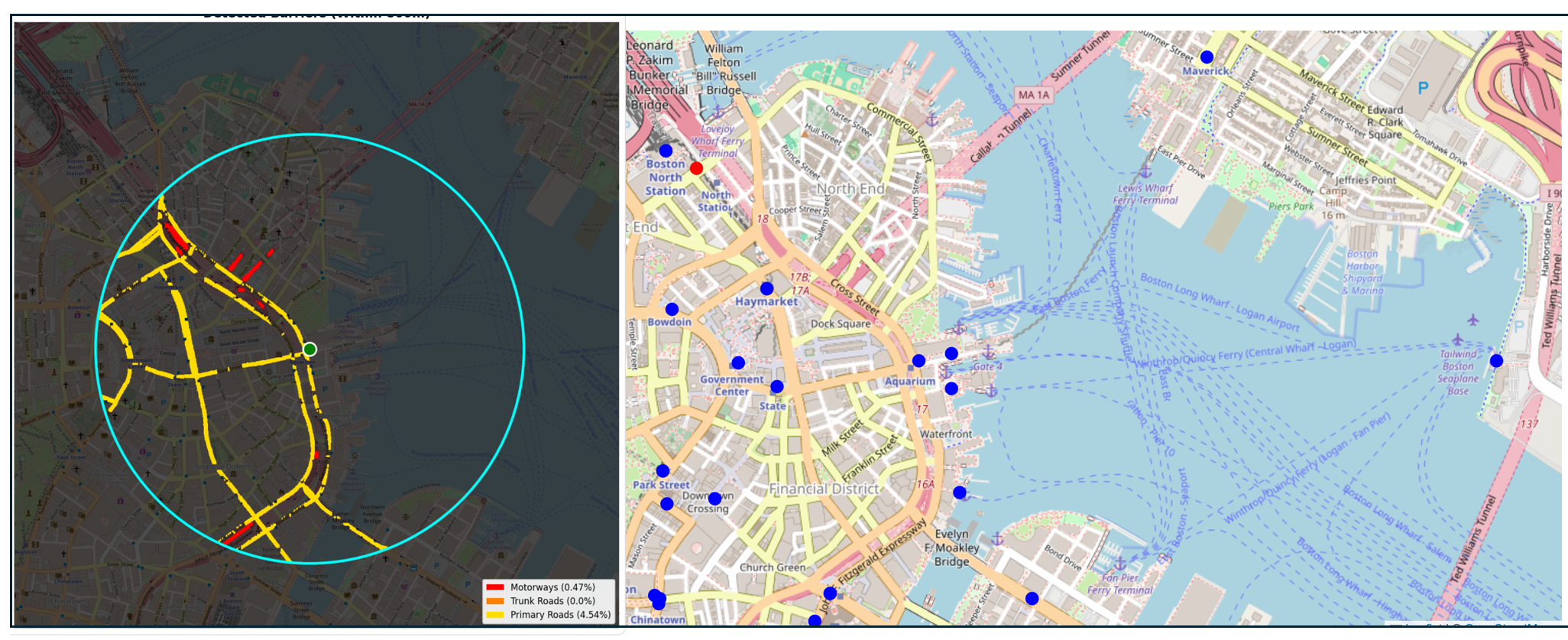The height and width of the screenshot is (640, 1568).
Task: Click the 'Boston Harbor Shipyard & Marina' label
Action: 1363,272
